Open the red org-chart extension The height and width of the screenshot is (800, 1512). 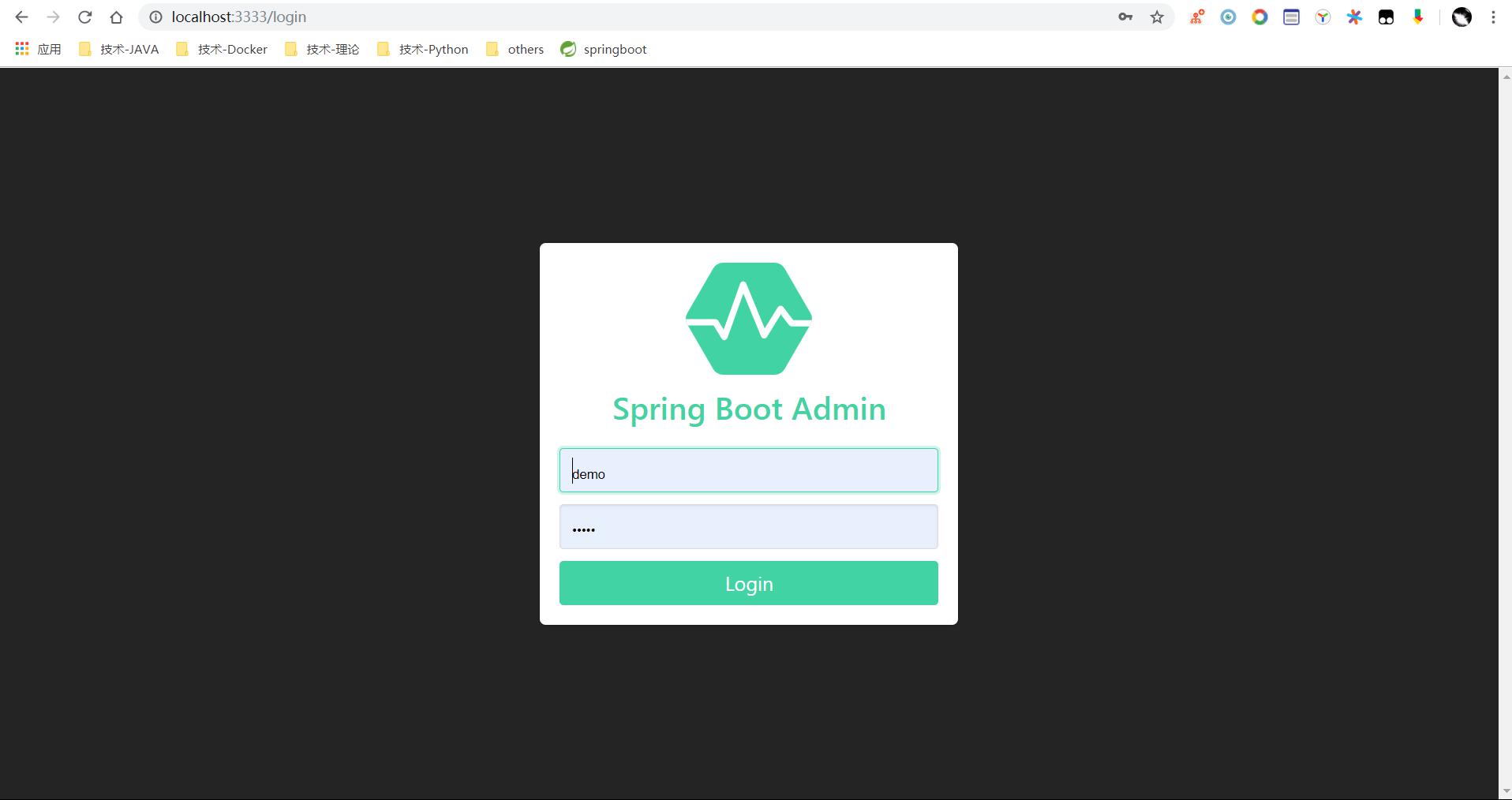click(1197, 17)
